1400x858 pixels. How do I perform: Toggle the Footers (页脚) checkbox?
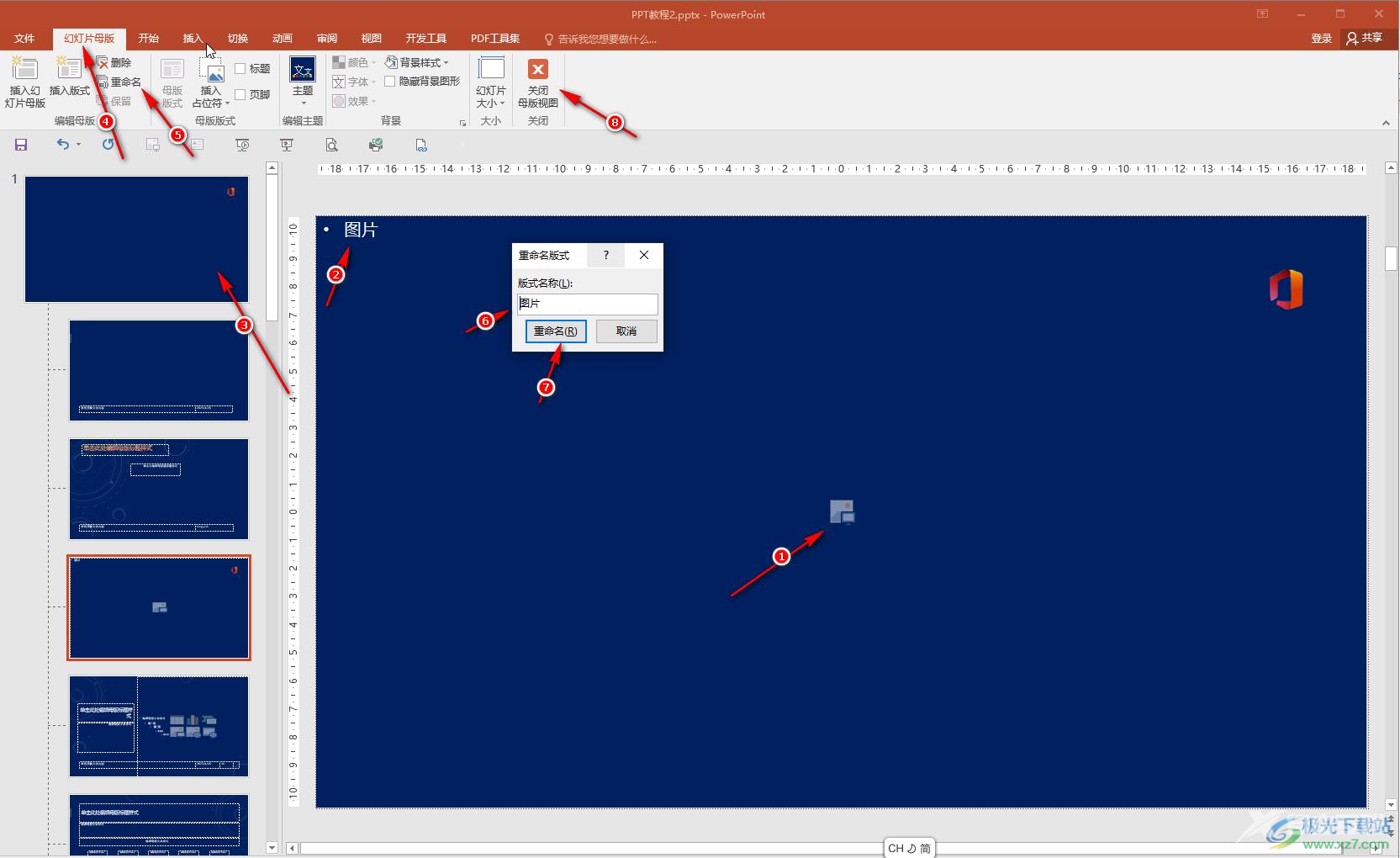[x=240, y=94]
